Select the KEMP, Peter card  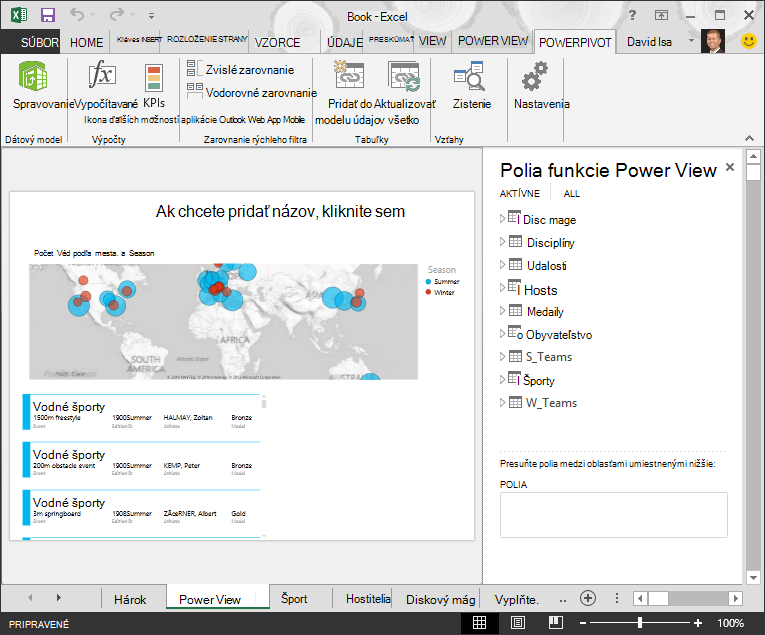141,460
